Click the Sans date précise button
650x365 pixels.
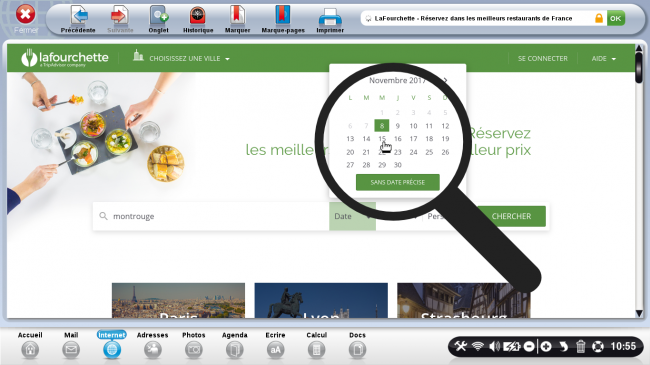pyautogui.click(x=398, y=182)
